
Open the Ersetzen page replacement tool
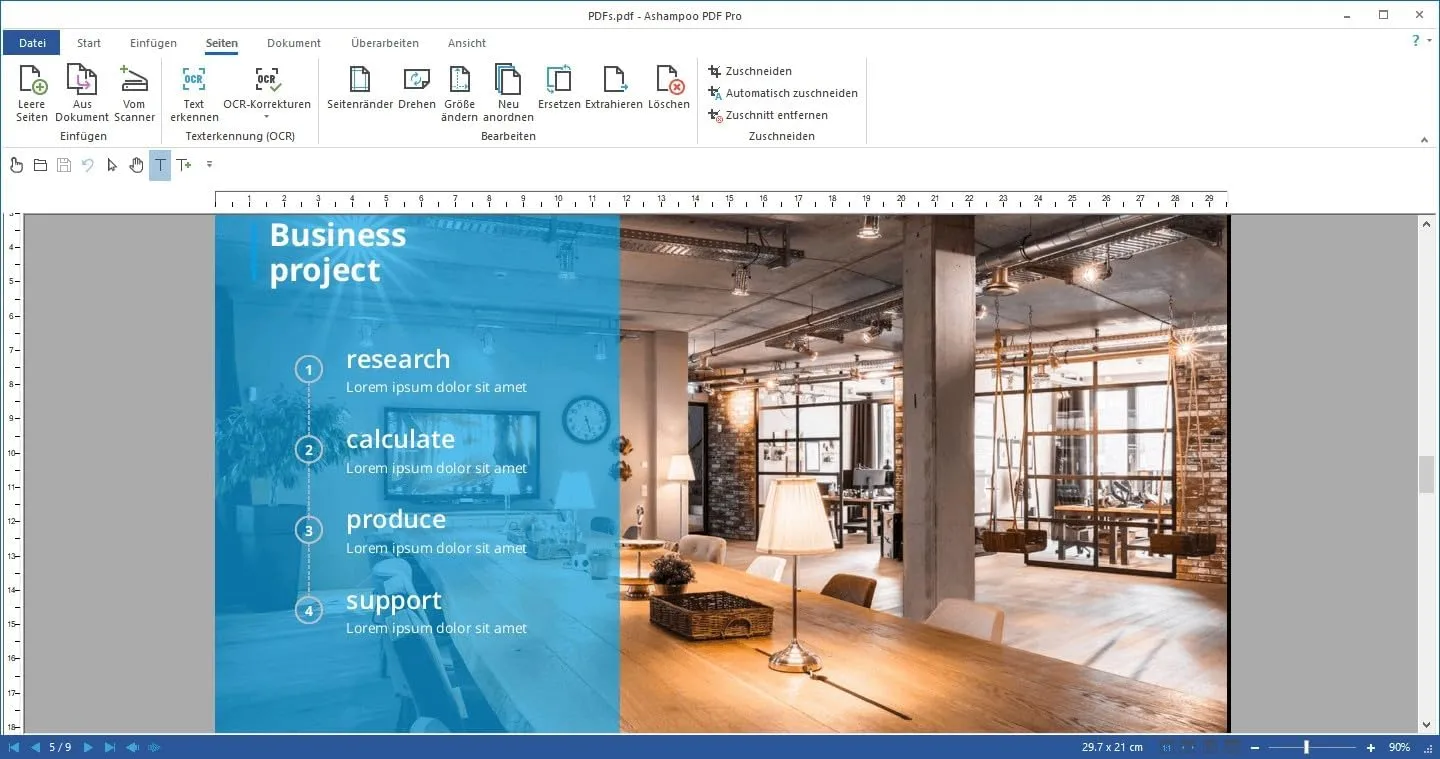[x=557, y=89]
